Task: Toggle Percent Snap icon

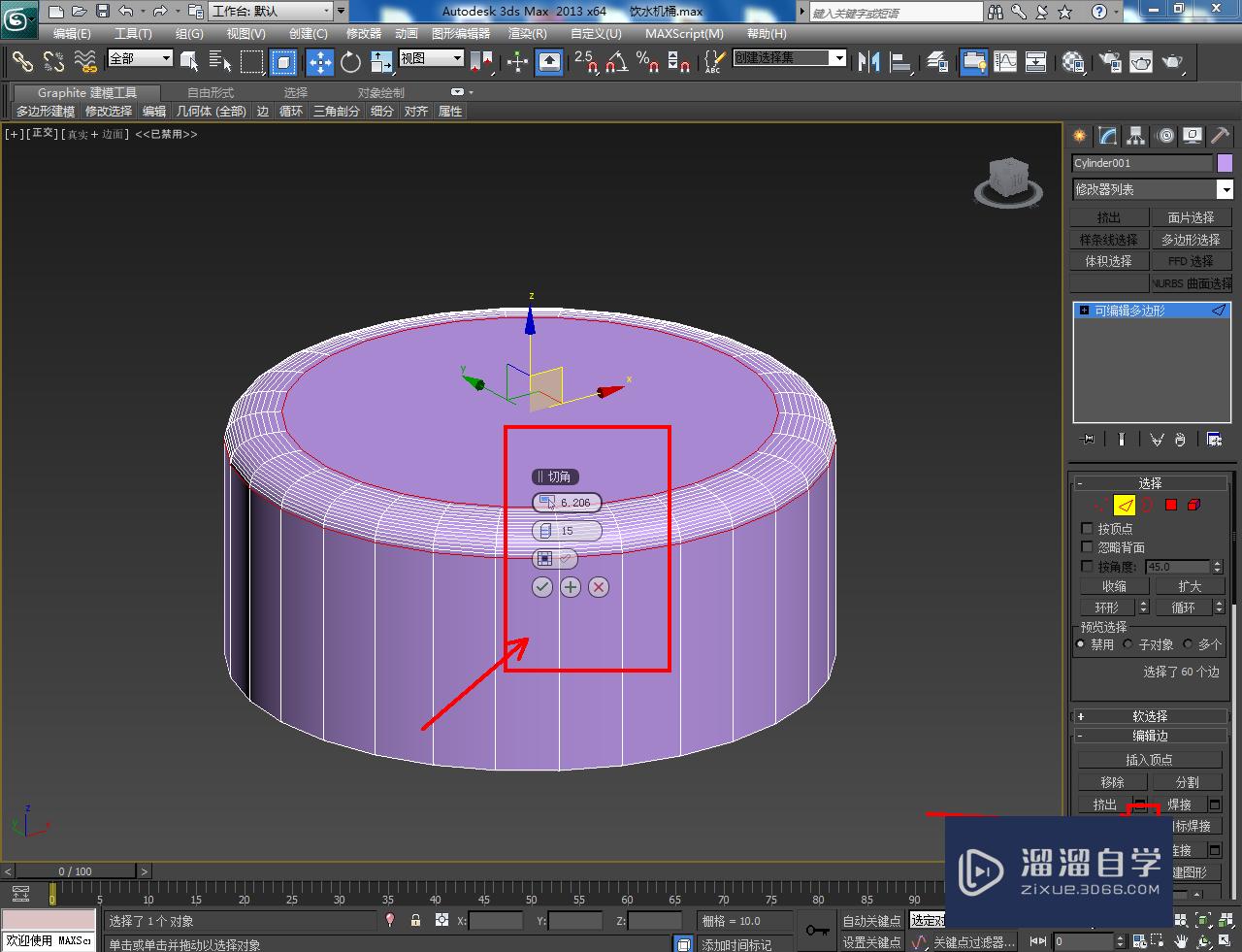Action: [x=647, y=62]
